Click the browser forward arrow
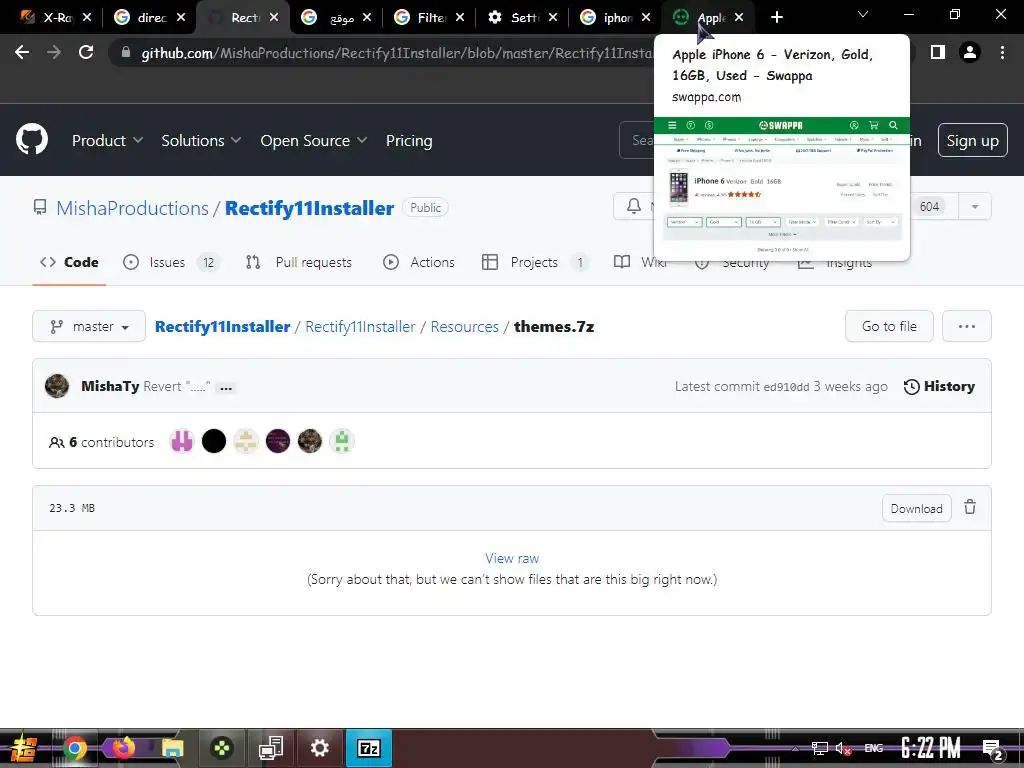Screen dimensions: 1024x768 tap(54, 52)
